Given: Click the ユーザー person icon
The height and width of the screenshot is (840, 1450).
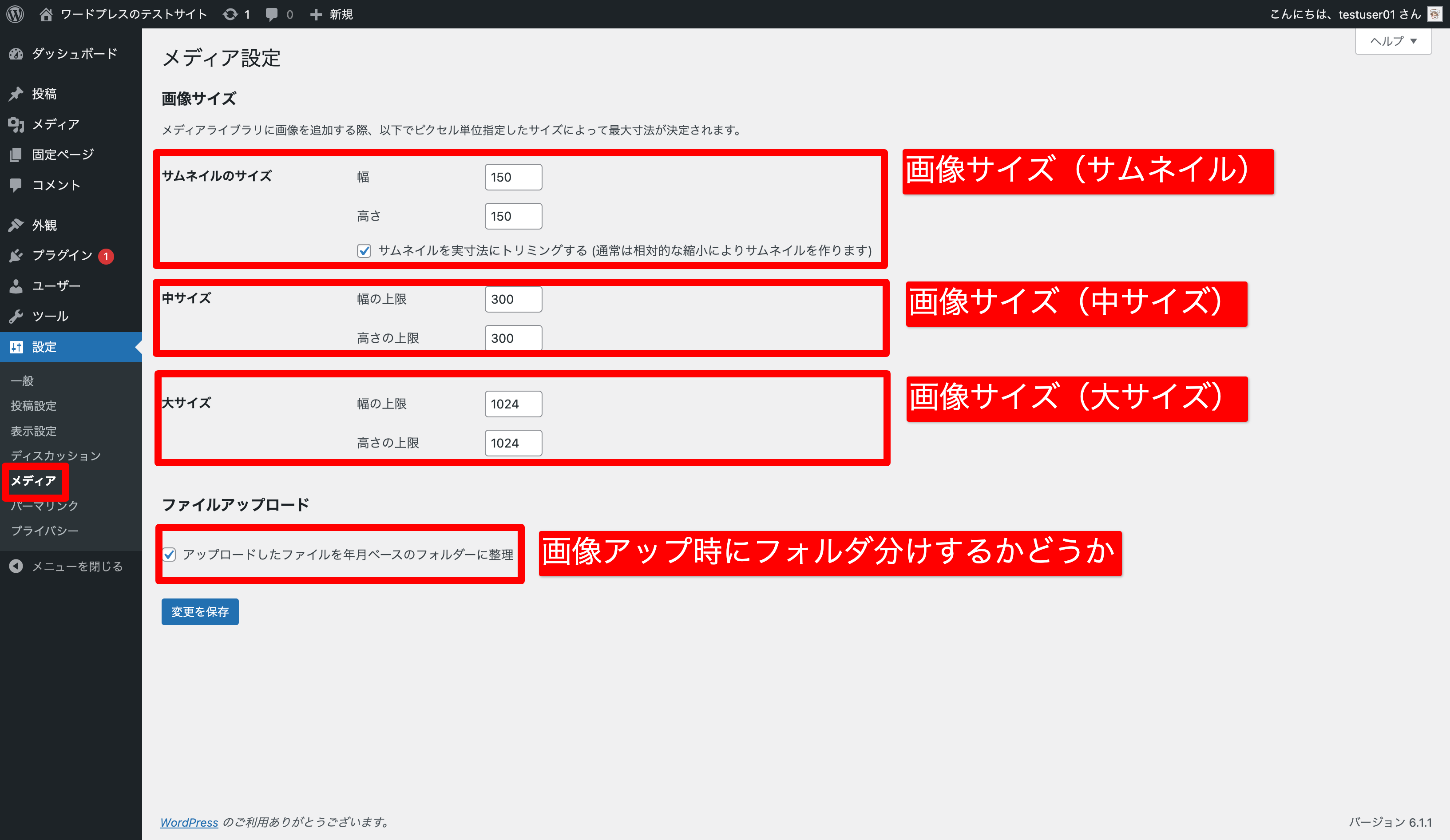Looking at the screenshot, I should coord(16,286).
